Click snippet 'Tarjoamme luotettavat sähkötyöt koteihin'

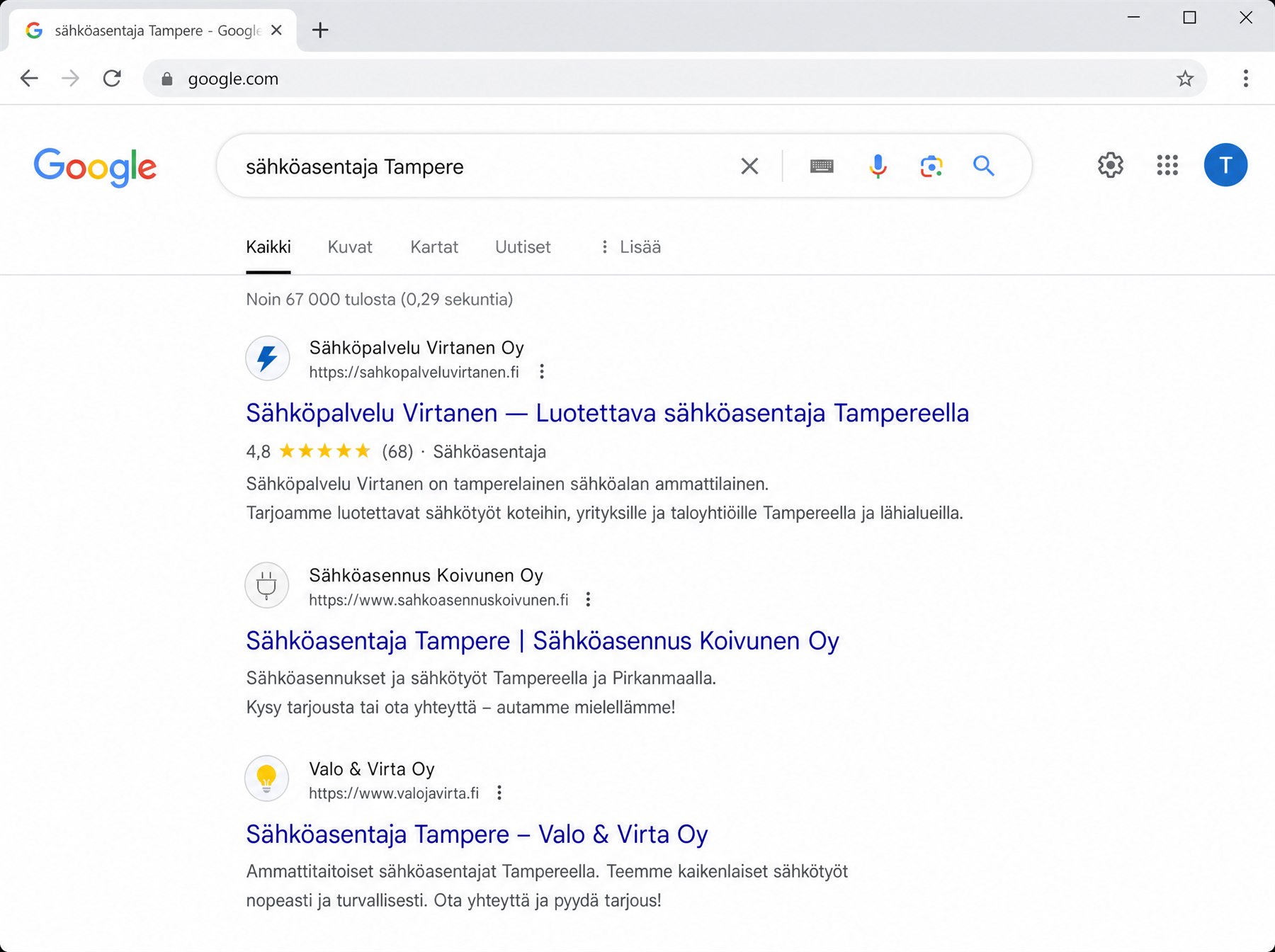(604, 514)
